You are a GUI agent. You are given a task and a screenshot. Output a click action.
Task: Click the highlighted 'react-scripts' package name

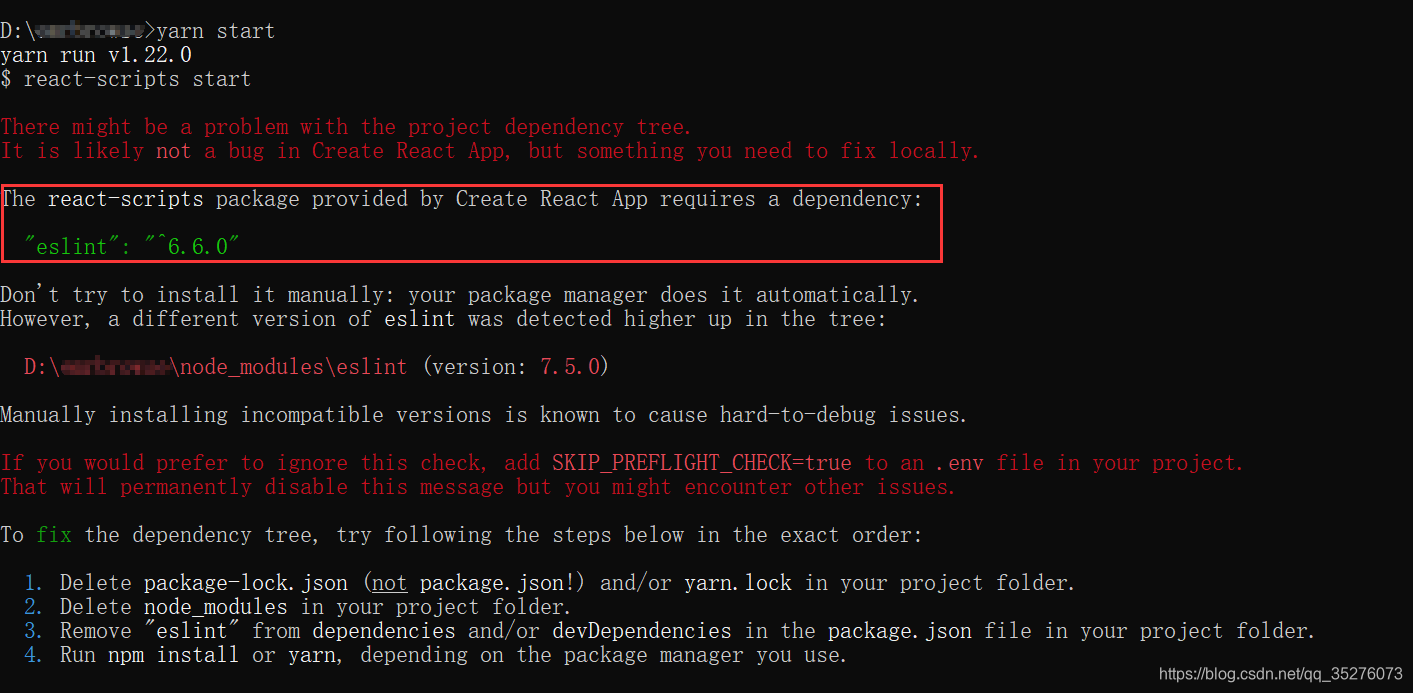pos(126,199)
